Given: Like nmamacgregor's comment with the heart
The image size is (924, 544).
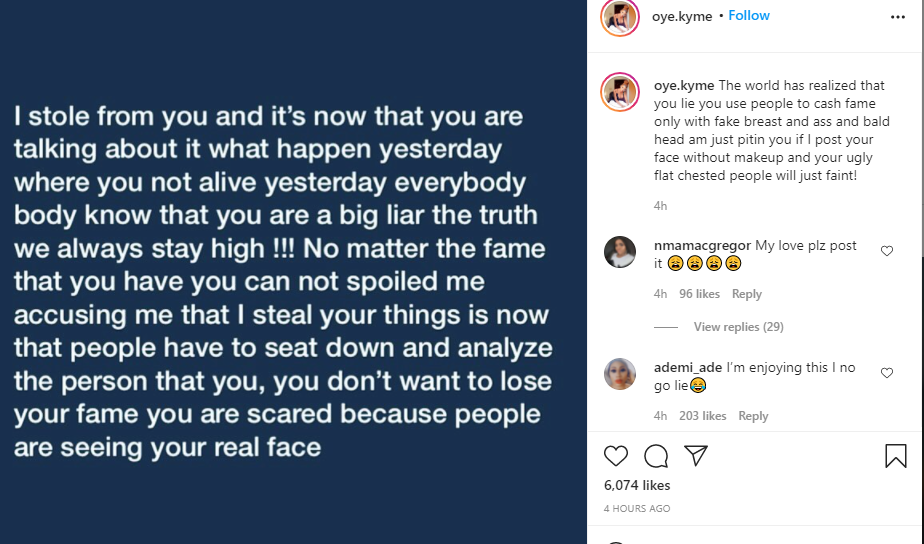Looking at the screenshot, I should pyautogui.click(x=887, y=251).
